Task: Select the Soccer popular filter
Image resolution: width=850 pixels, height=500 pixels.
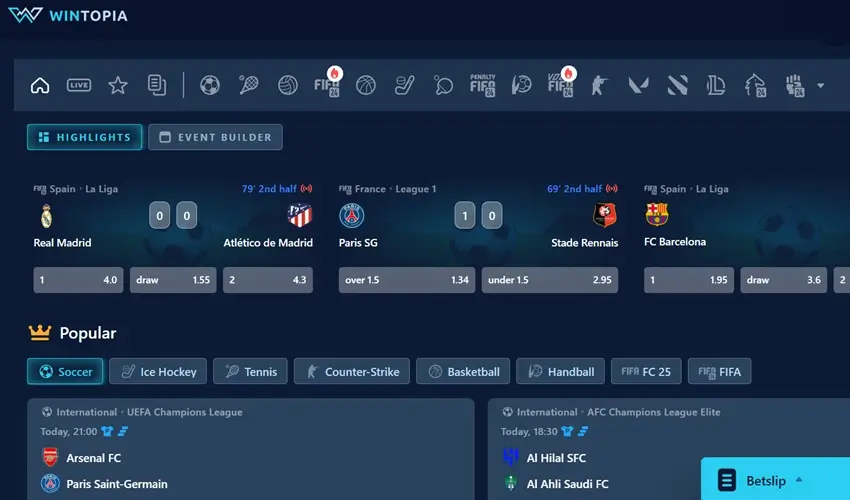Action: [x=65, y=371]
